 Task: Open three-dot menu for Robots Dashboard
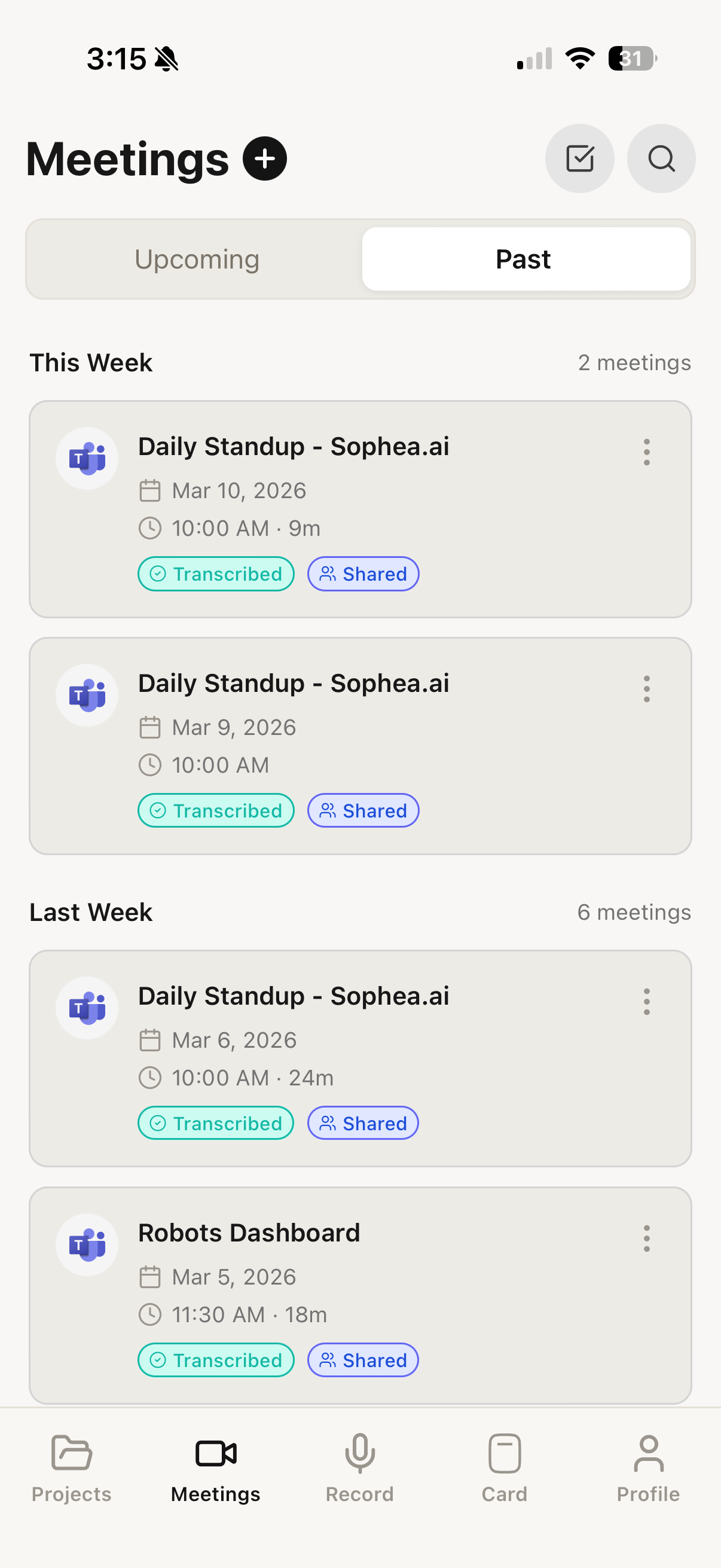tap(646, 1238)
